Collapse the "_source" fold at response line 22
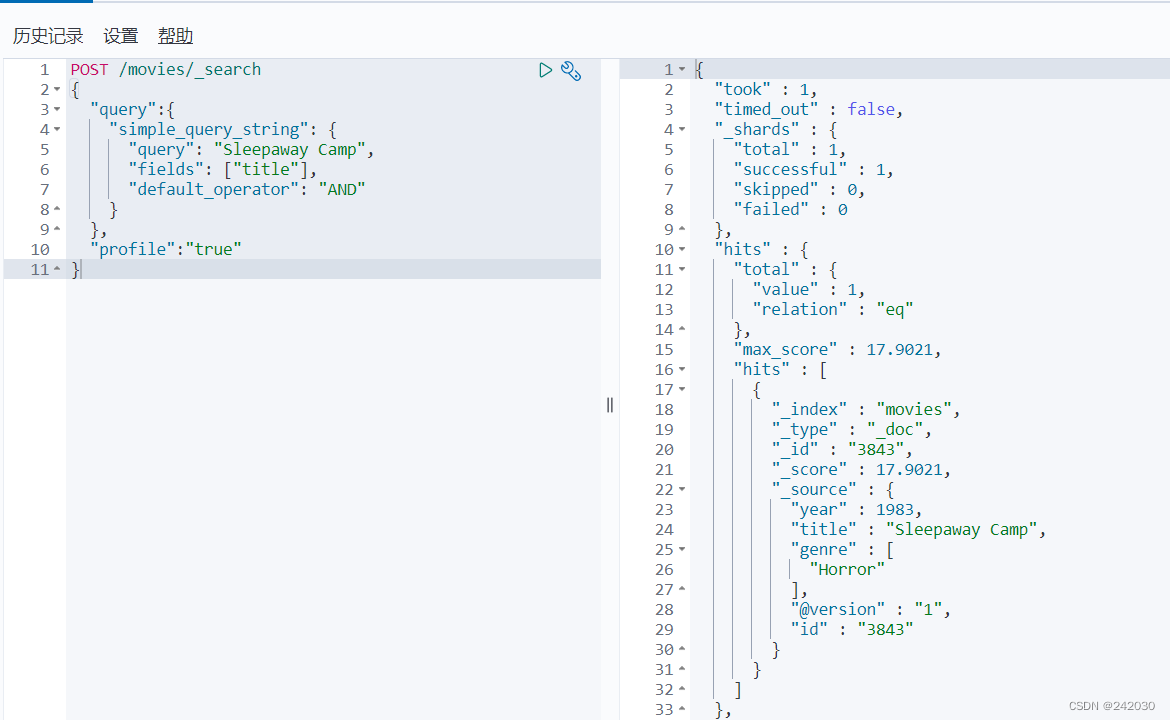Viewport: 1170px width, 720px height. tap(682, 490)
